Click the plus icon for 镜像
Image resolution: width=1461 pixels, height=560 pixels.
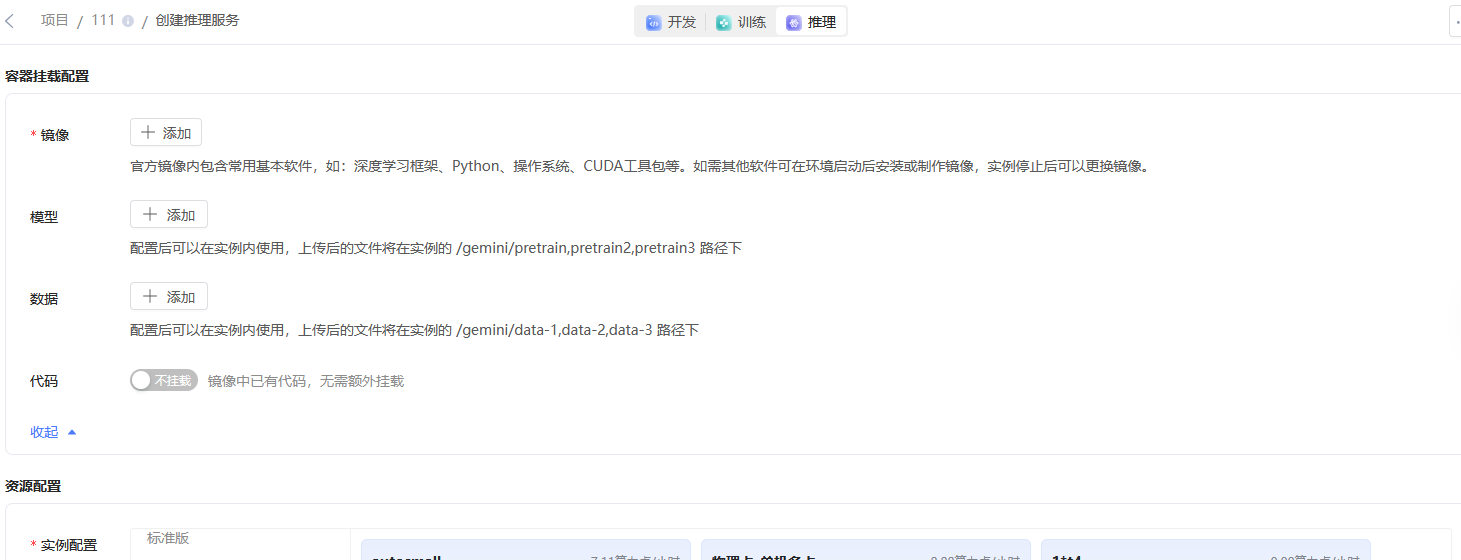click(x=148, y=132)
